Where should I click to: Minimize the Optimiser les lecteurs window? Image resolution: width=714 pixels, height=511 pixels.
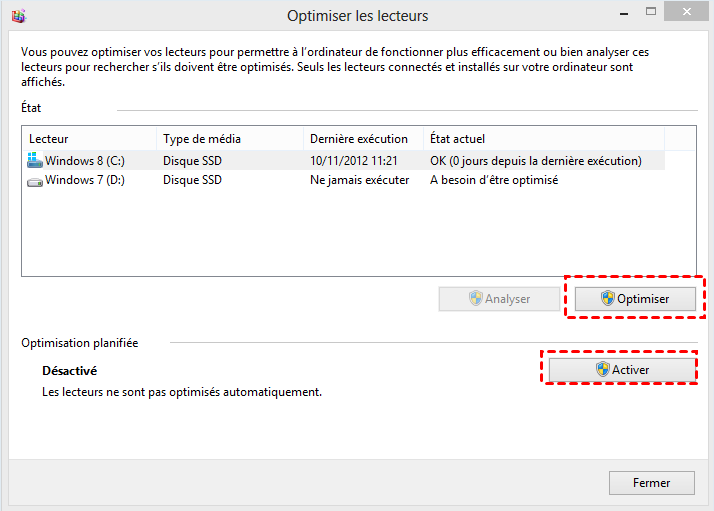click(624, 14)
